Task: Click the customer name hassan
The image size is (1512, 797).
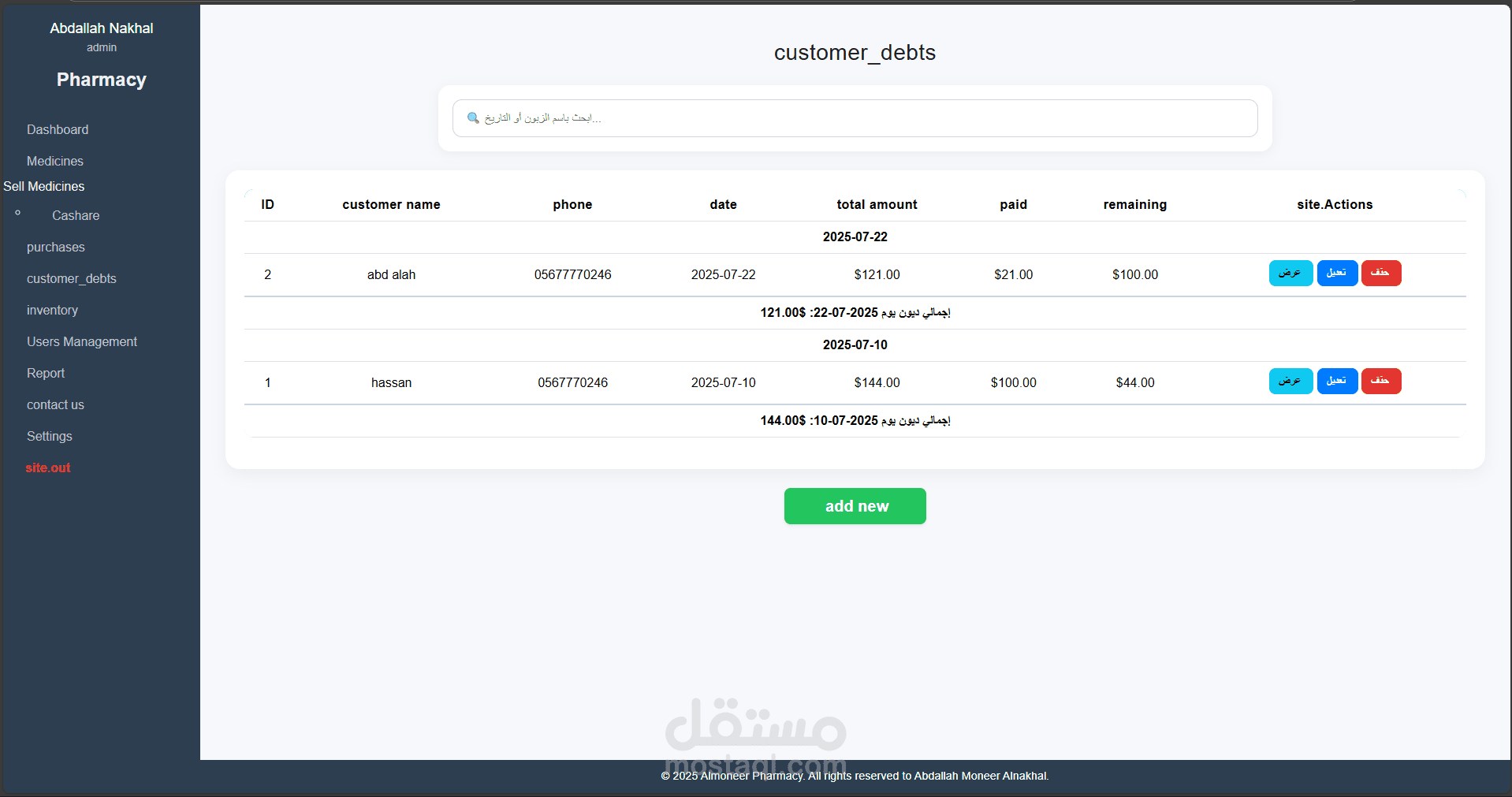Action: (x=391, y=382)
